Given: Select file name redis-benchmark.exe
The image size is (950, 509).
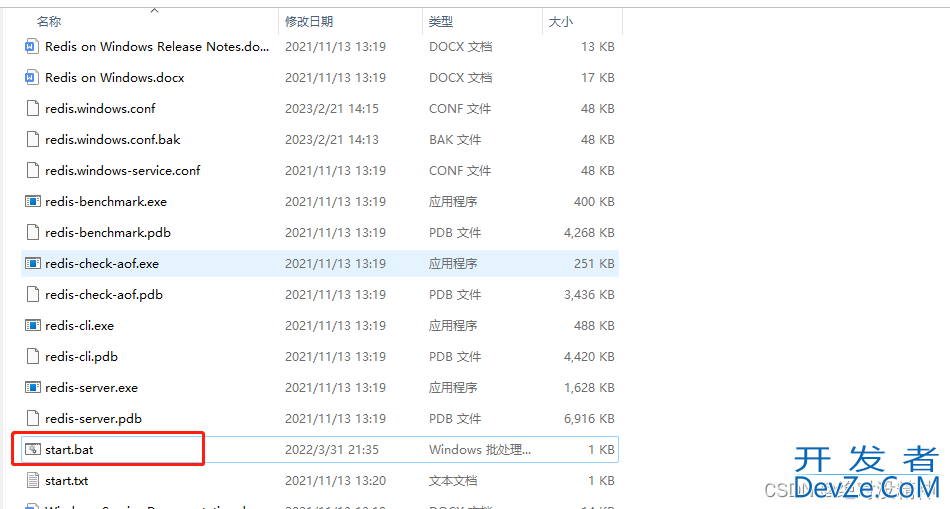Looking at the screenshot, I should pos(106,201).
